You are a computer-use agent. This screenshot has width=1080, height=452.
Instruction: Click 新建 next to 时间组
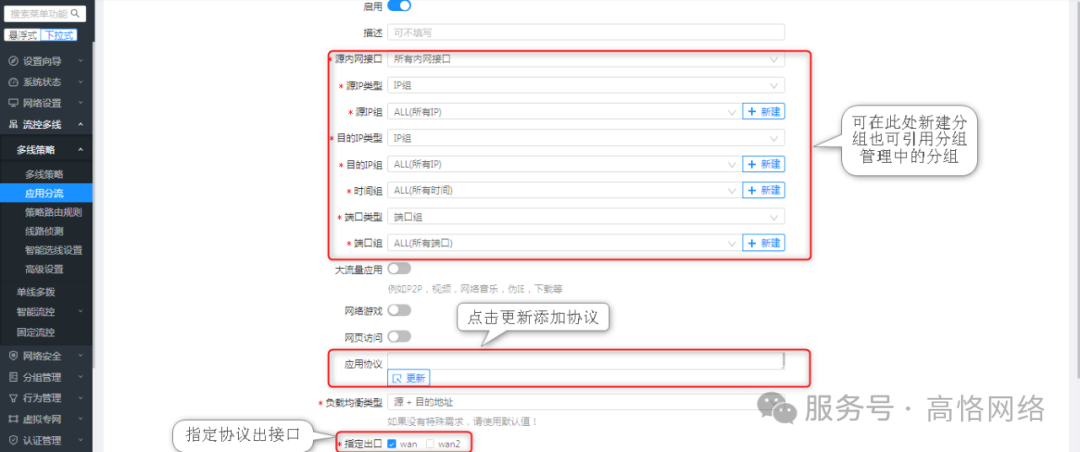tap(764, 190)
